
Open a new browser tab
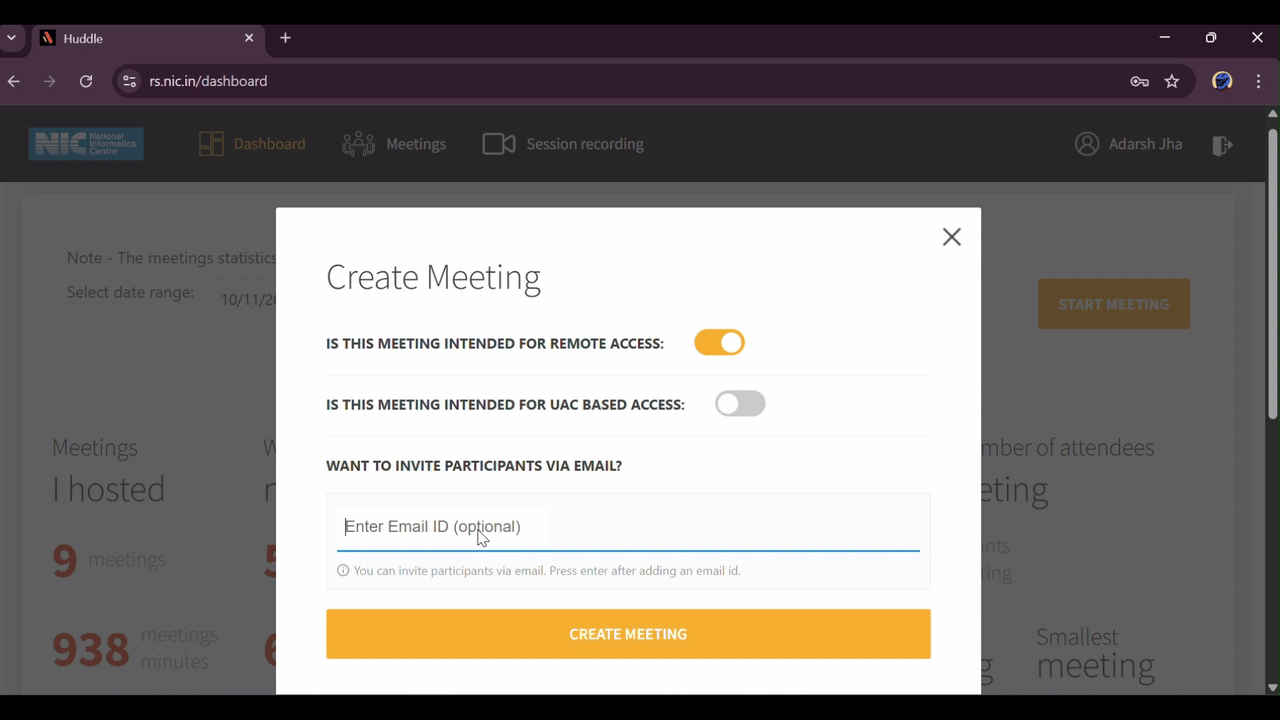[285, 37]
